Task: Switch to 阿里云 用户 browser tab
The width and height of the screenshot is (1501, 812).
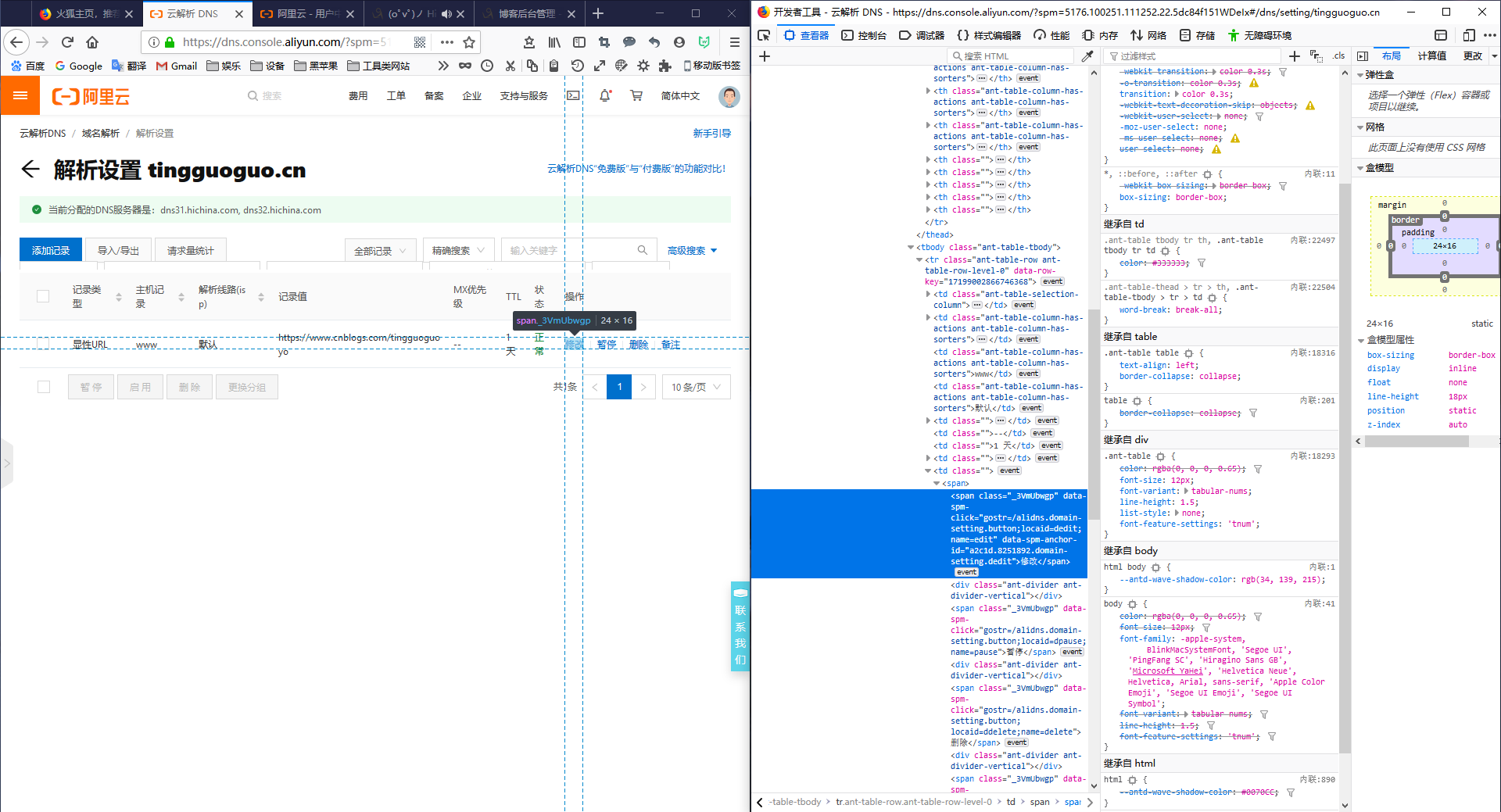Action: [x=306, y=13]
